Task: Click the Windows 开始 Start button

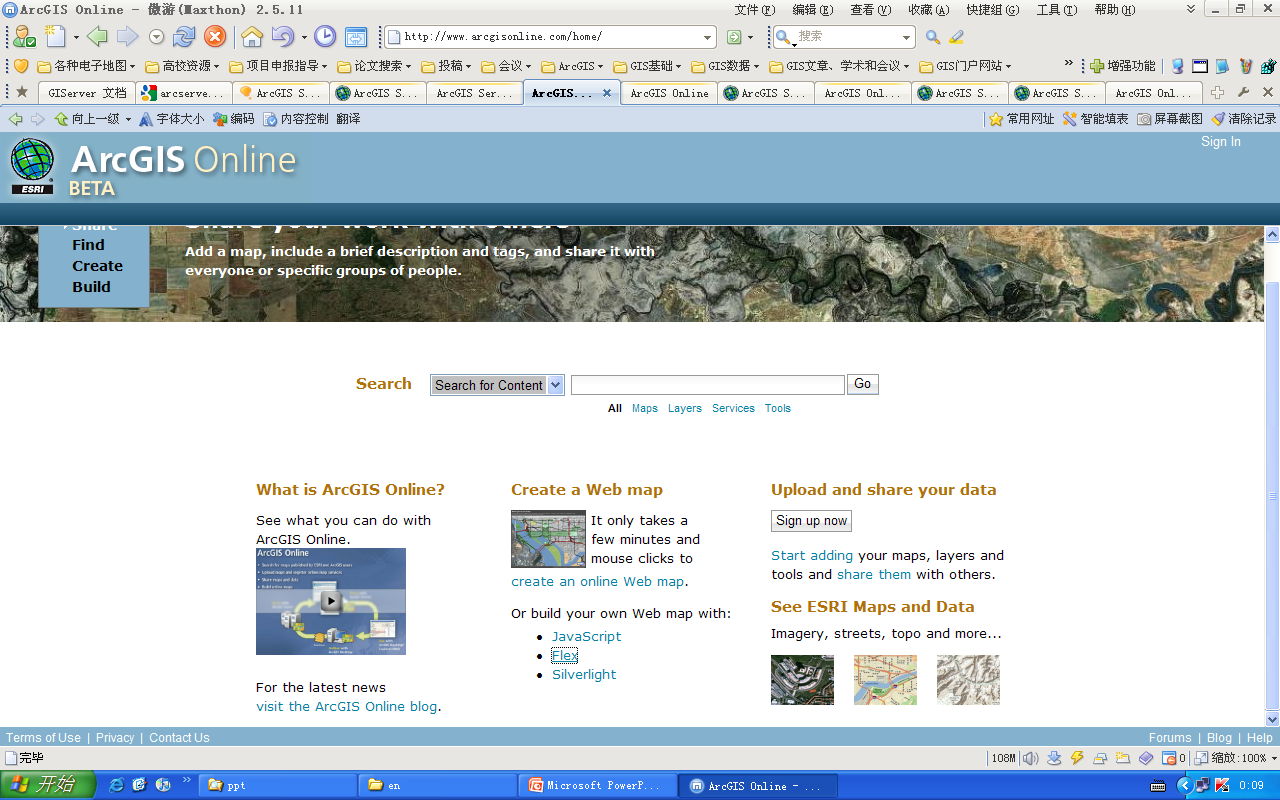Action: [48, 785]
